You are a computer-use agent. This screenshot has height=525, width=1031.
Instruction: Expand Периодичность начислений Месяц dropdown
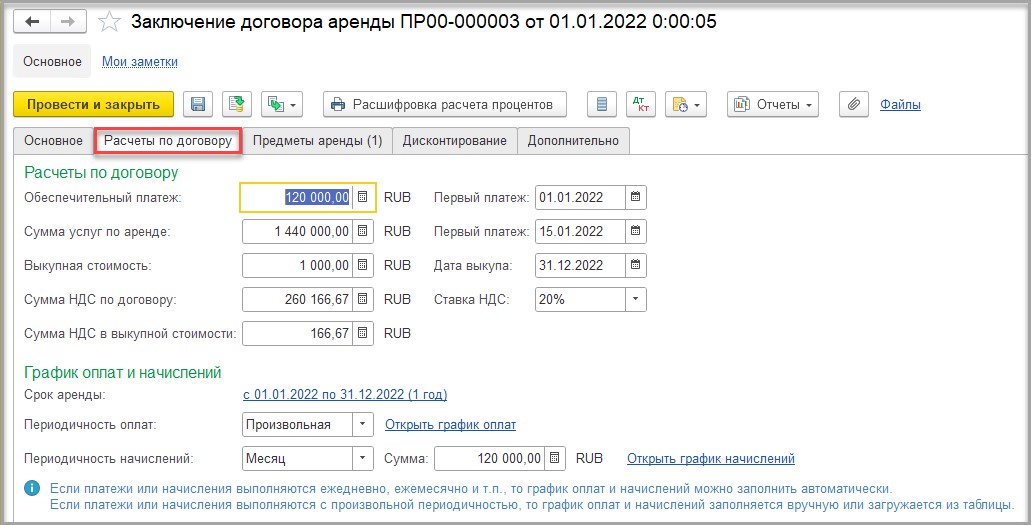click(362, 459)
